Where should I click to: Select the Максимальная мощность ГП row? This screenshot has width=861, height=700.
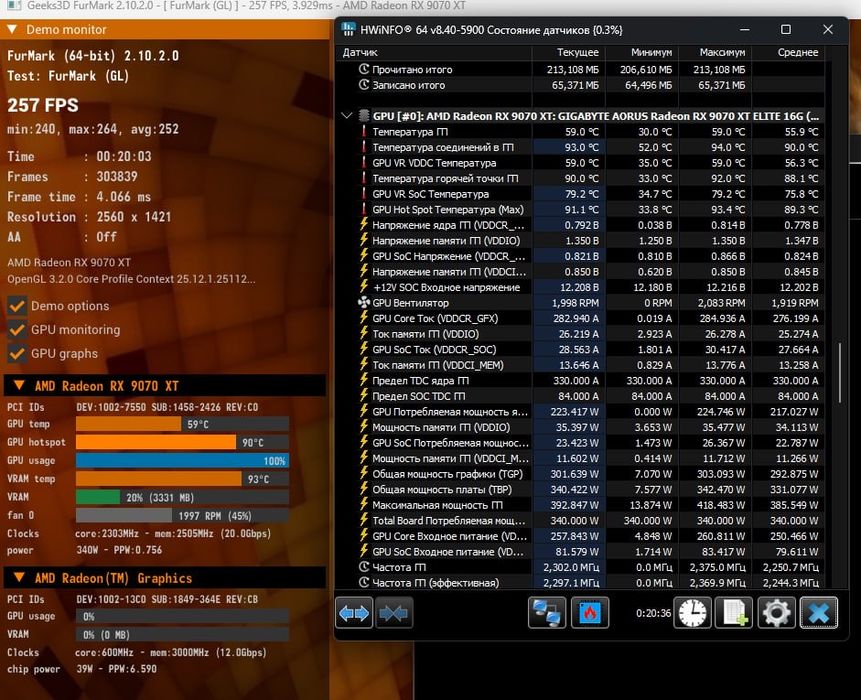tap(580, 505)
